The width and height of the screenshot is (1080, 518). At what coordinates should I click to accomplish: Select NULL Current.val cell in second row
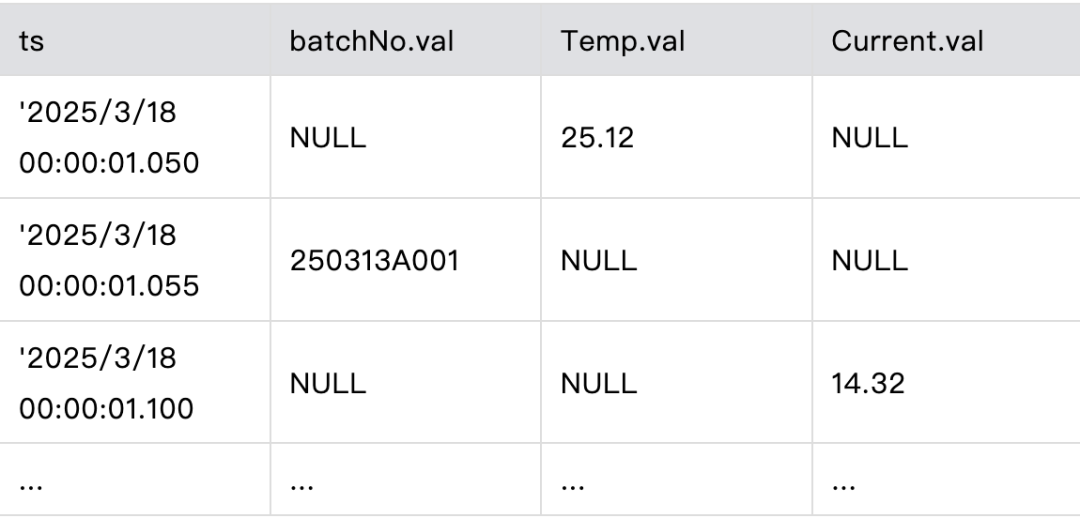tap(869, 260)
